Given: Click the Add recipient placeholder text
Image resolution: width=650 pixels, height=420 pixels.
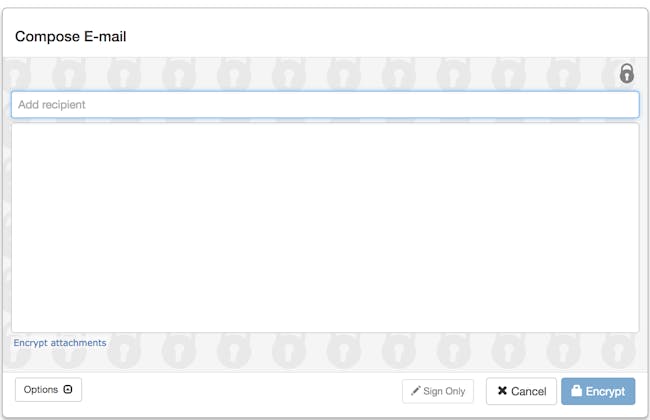Looking at the screenshot, I should pyautogui.click(x=52, y=104).
